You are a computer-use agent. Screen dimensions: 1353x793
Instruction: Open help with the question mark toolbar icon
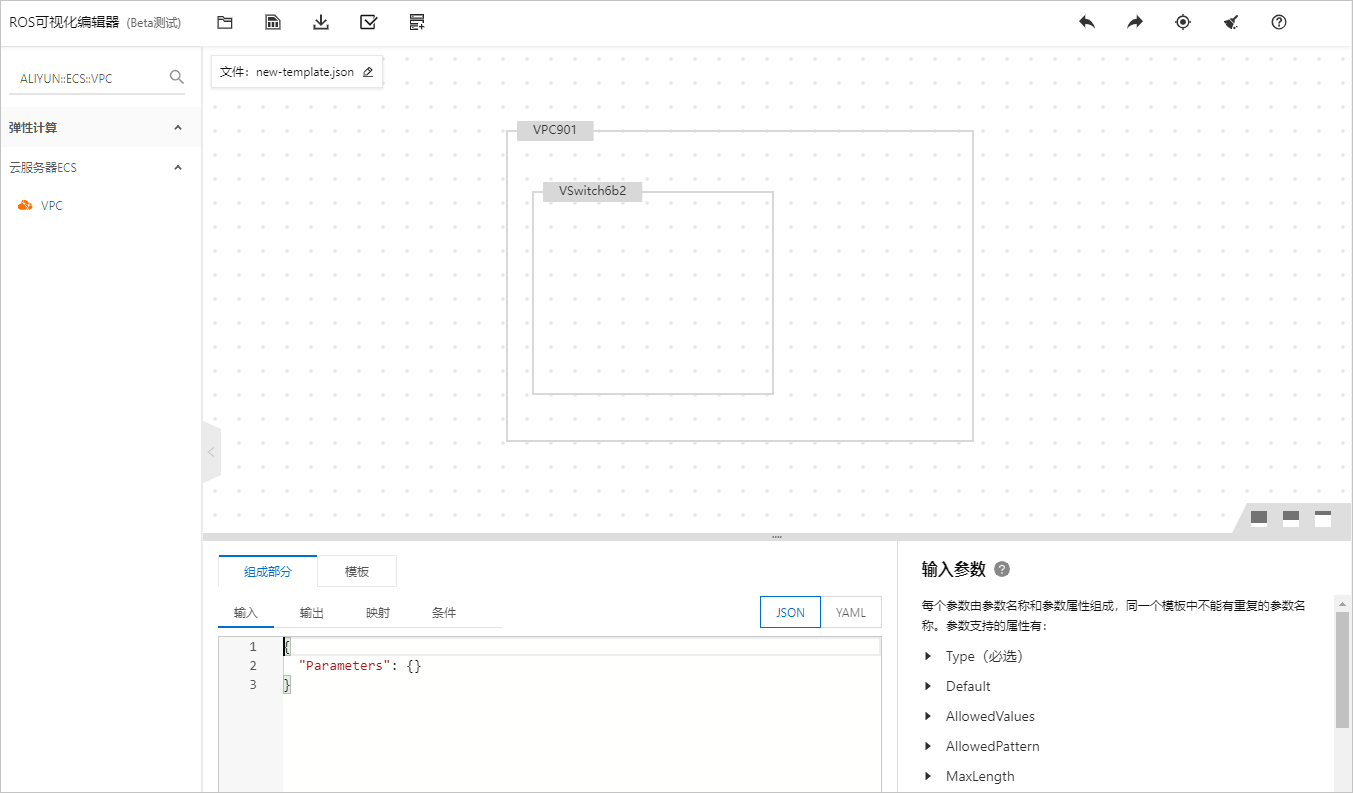(1279, 22)
